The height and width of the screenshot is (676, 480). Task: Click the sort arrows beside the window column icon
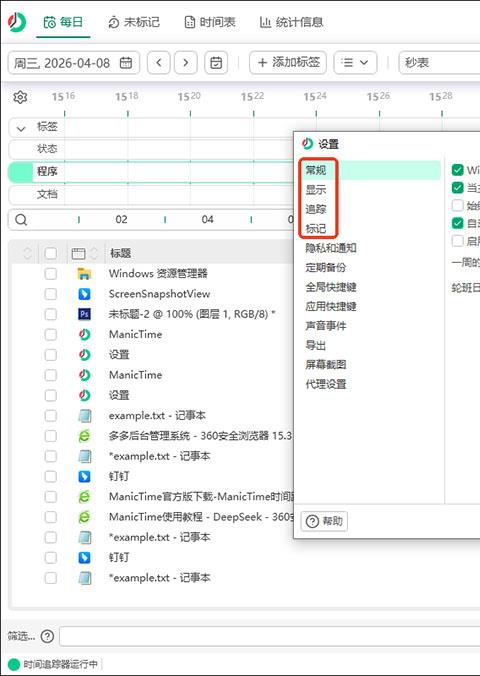[94, 253]
